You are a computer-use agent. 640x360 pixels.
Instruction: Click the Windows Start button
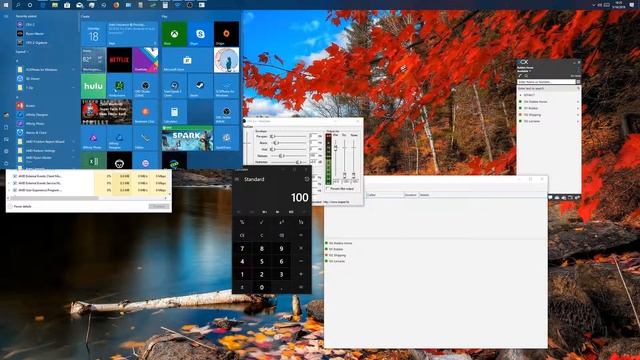[x=6, y=5]
